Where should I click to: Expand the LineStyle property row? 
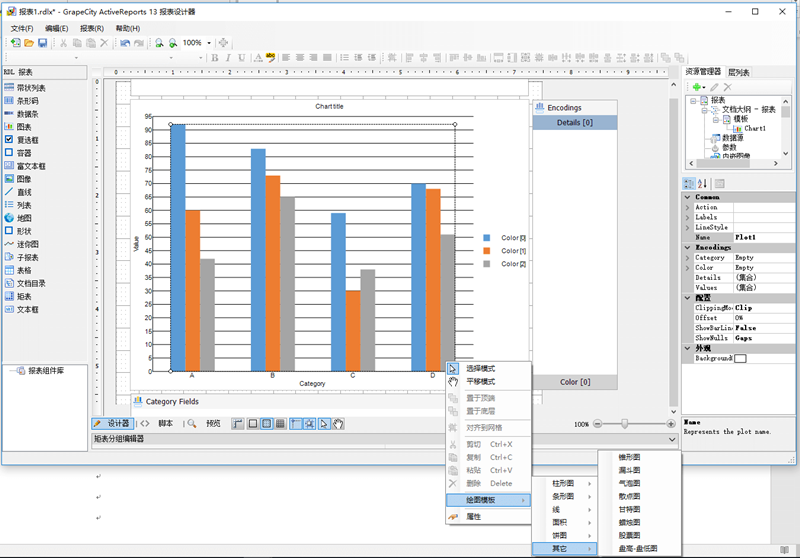coord(687,228)
